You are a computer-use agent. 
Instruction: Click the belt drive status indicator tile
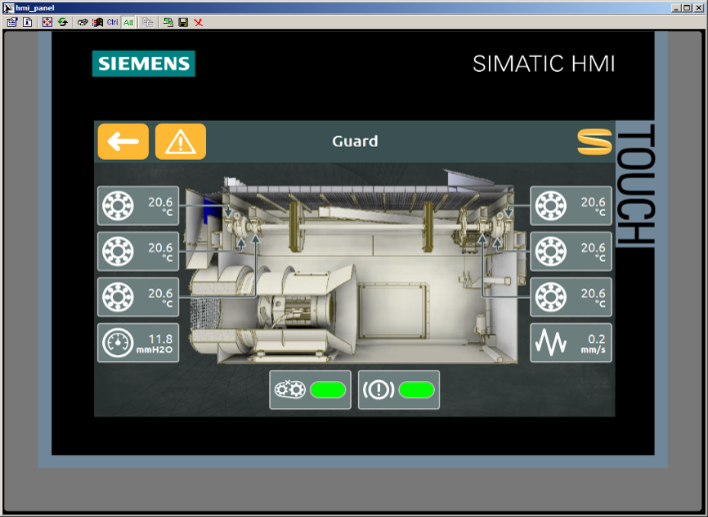(x=310, y=390)
